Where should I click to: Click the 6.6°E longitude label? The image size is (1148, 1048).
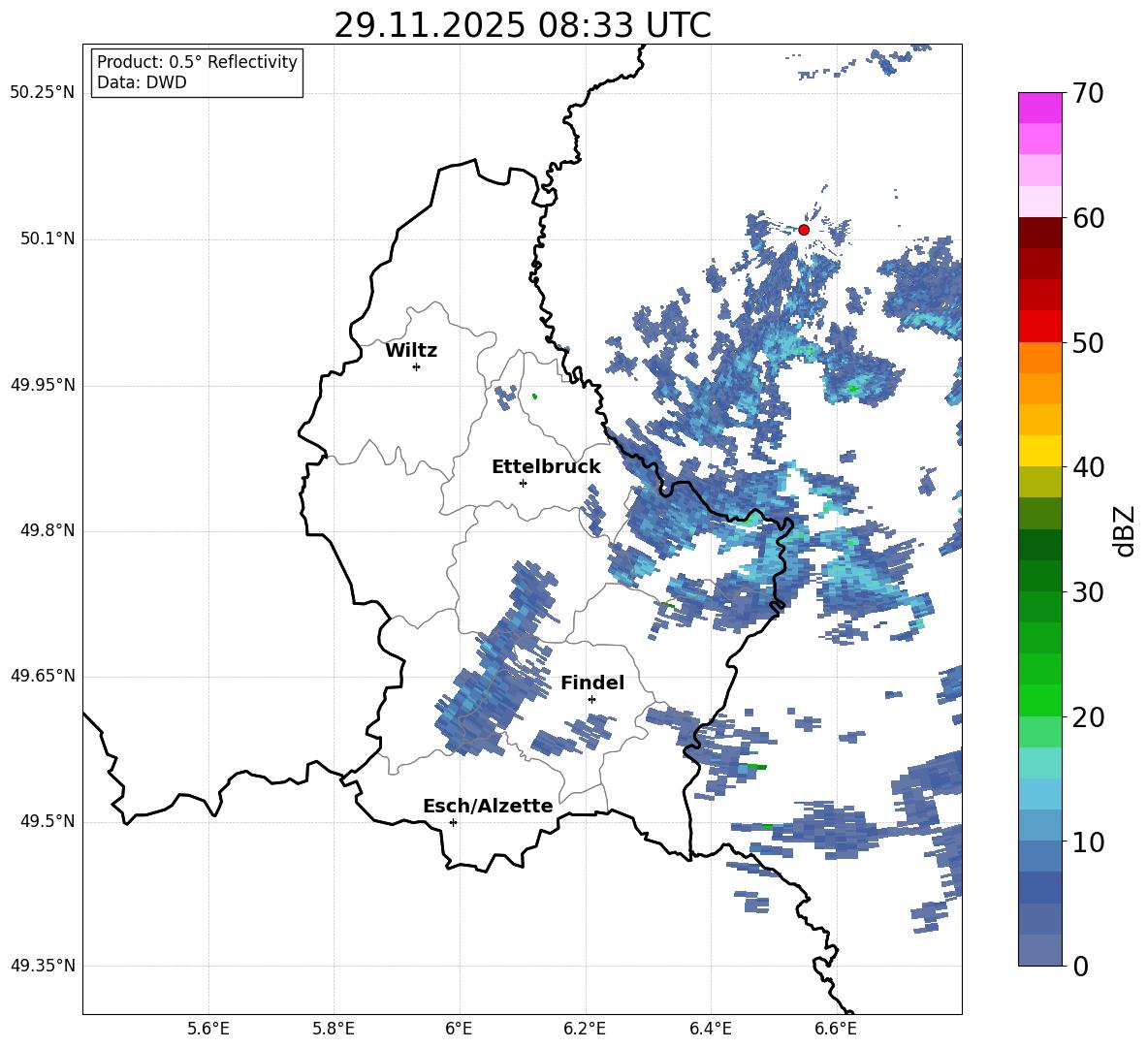836,1029
